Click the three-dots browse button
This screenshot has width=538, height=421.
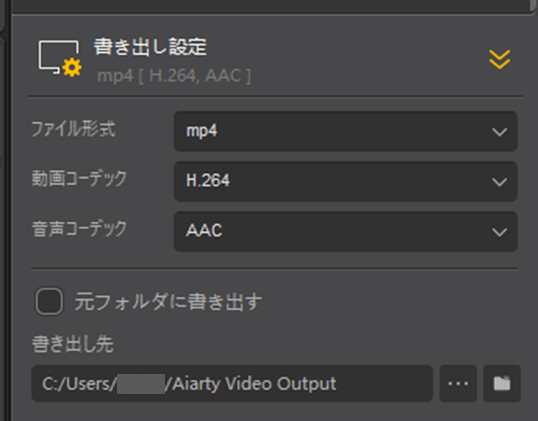[458, 383]
